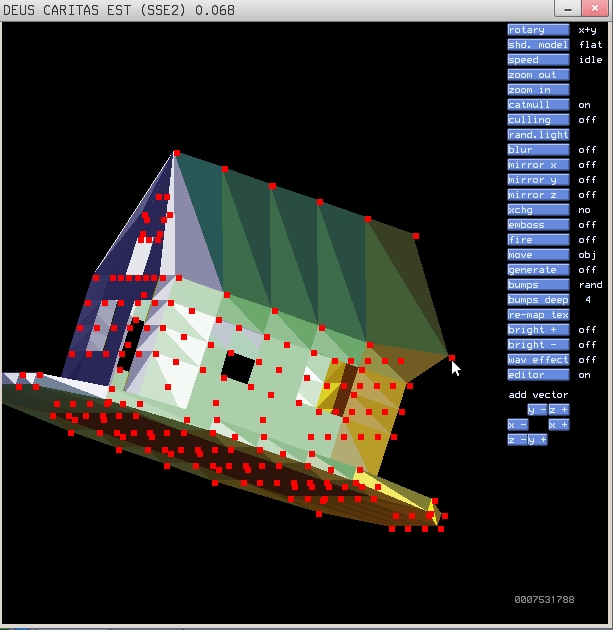Enable mirror z
Viewport: 613px width, 630px height.
(537, 195)
